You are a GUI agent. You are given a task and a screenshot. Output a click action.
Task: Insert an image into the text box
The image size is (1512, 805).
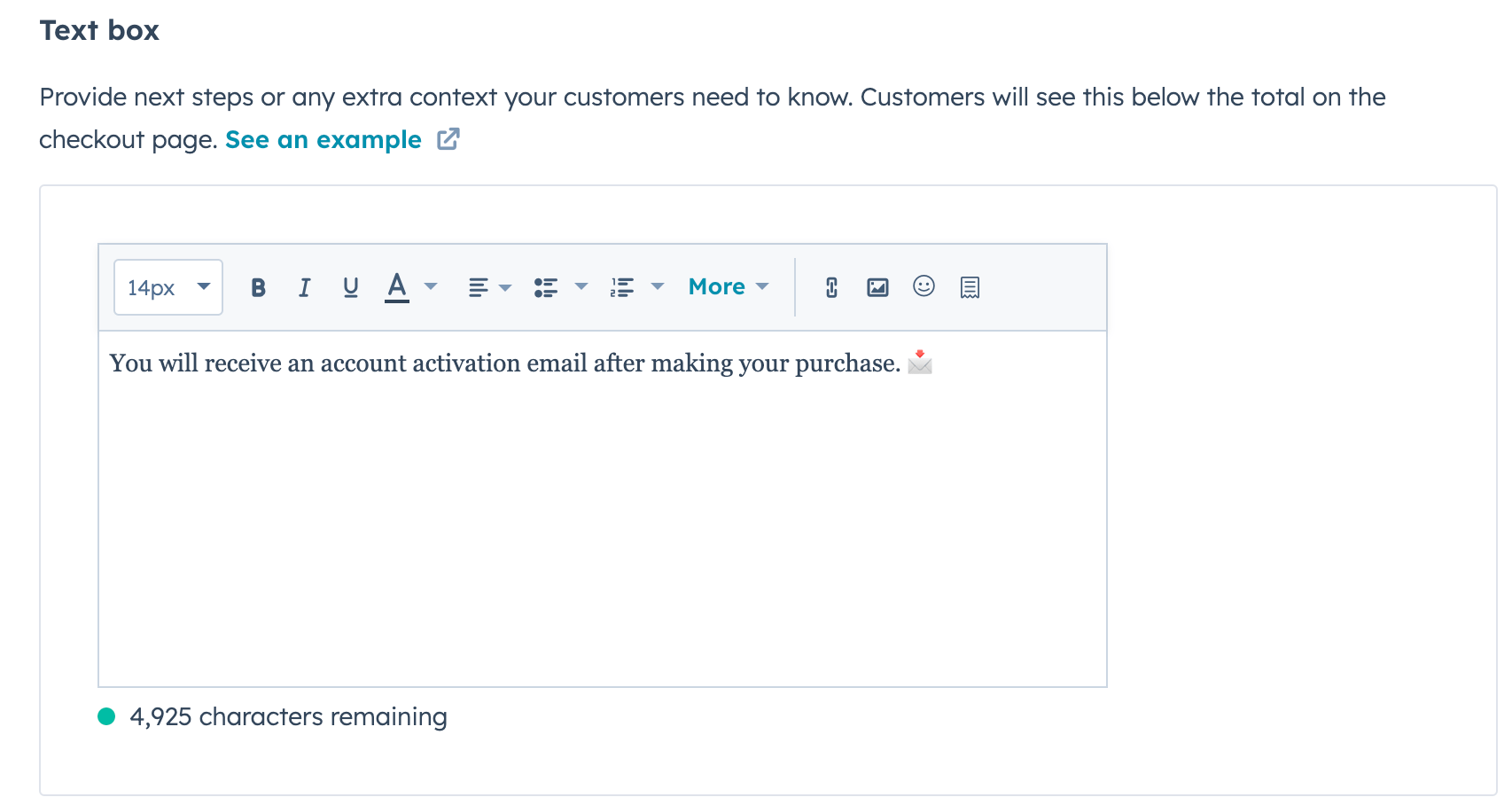point(877,286)
